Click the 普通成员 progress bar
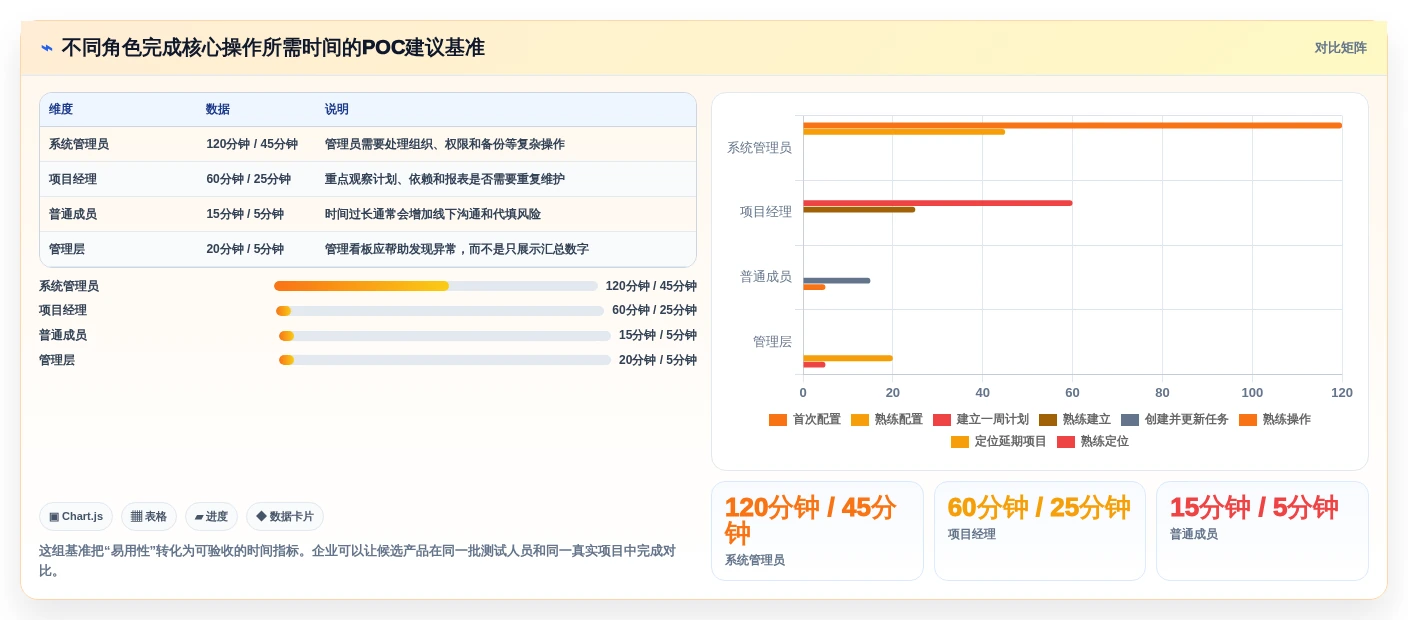This screenshot has height=620, width=1408. 445,336
